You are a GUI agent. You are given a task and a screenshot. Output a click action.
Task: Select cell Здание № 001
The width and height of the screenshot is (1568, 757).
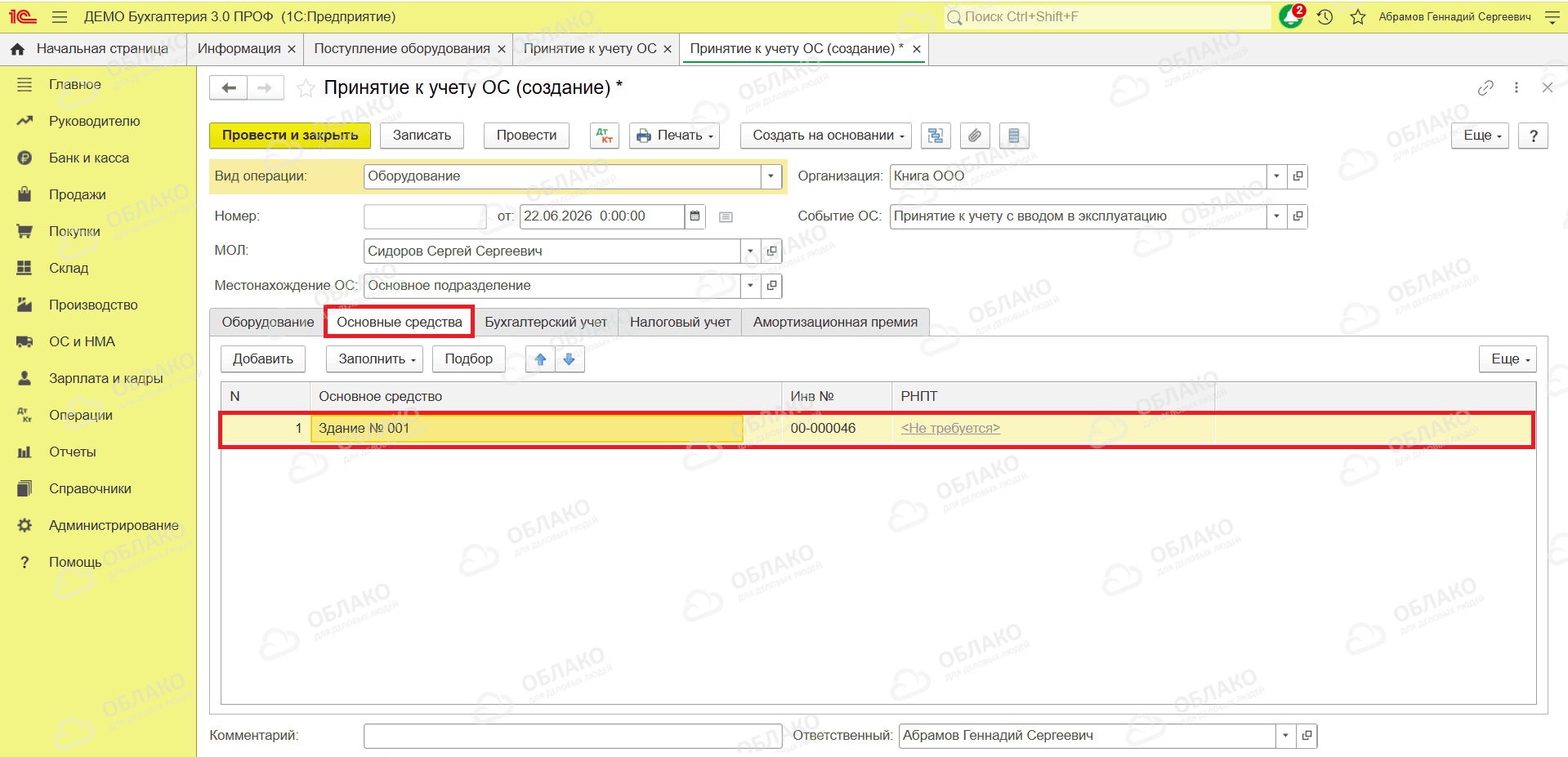click(x=527, y=429)
